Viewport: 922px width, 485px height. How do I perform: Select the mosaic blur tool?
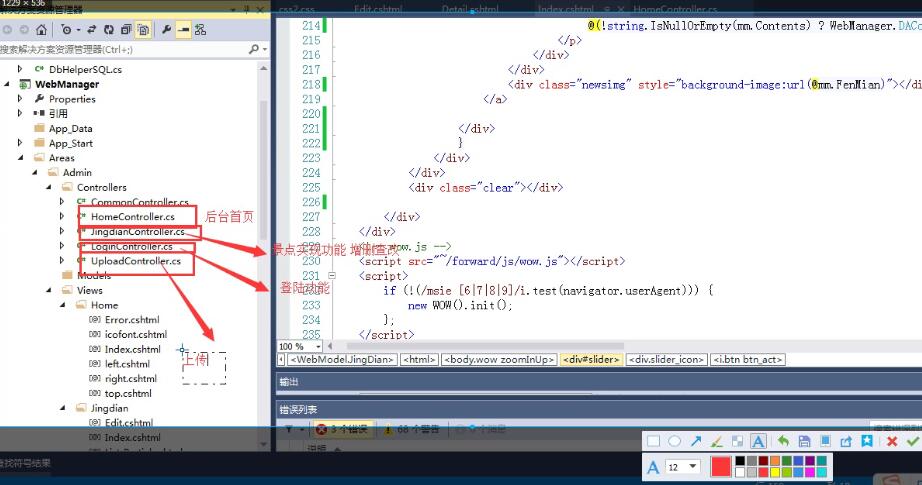coord(737,441)
